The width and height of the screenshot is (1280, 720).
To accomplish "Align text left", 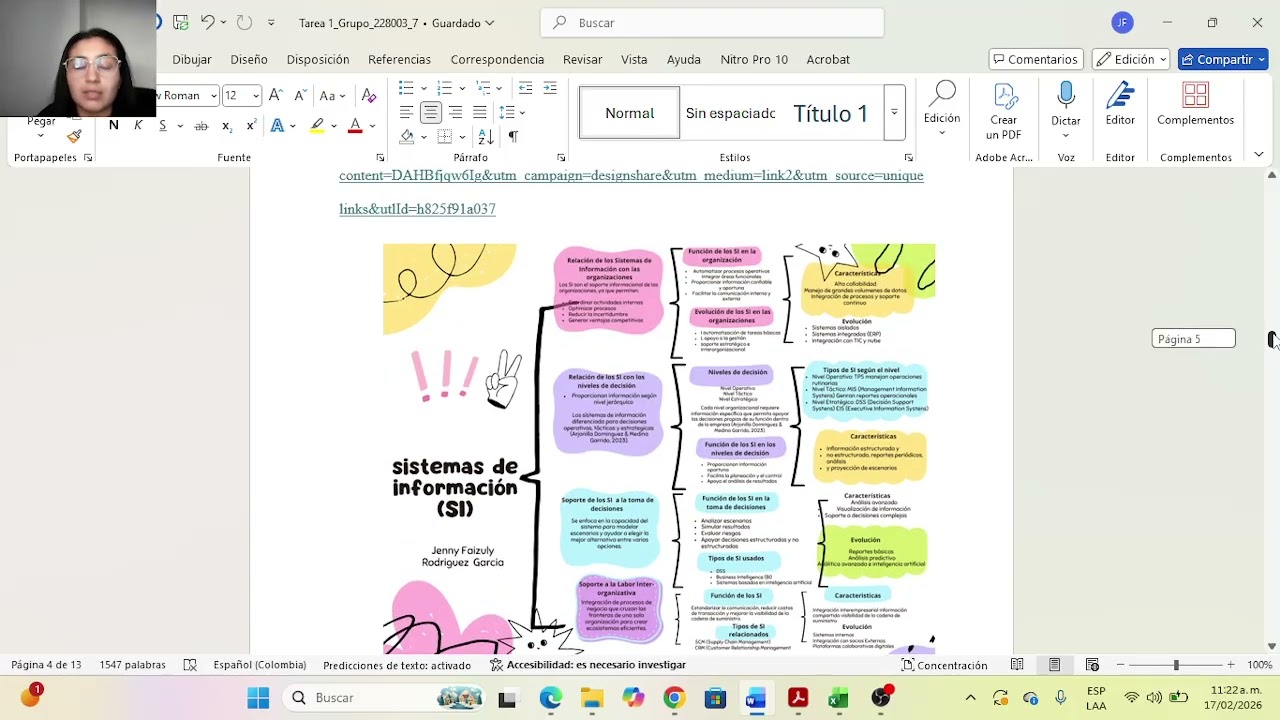I will click(406, 113).
